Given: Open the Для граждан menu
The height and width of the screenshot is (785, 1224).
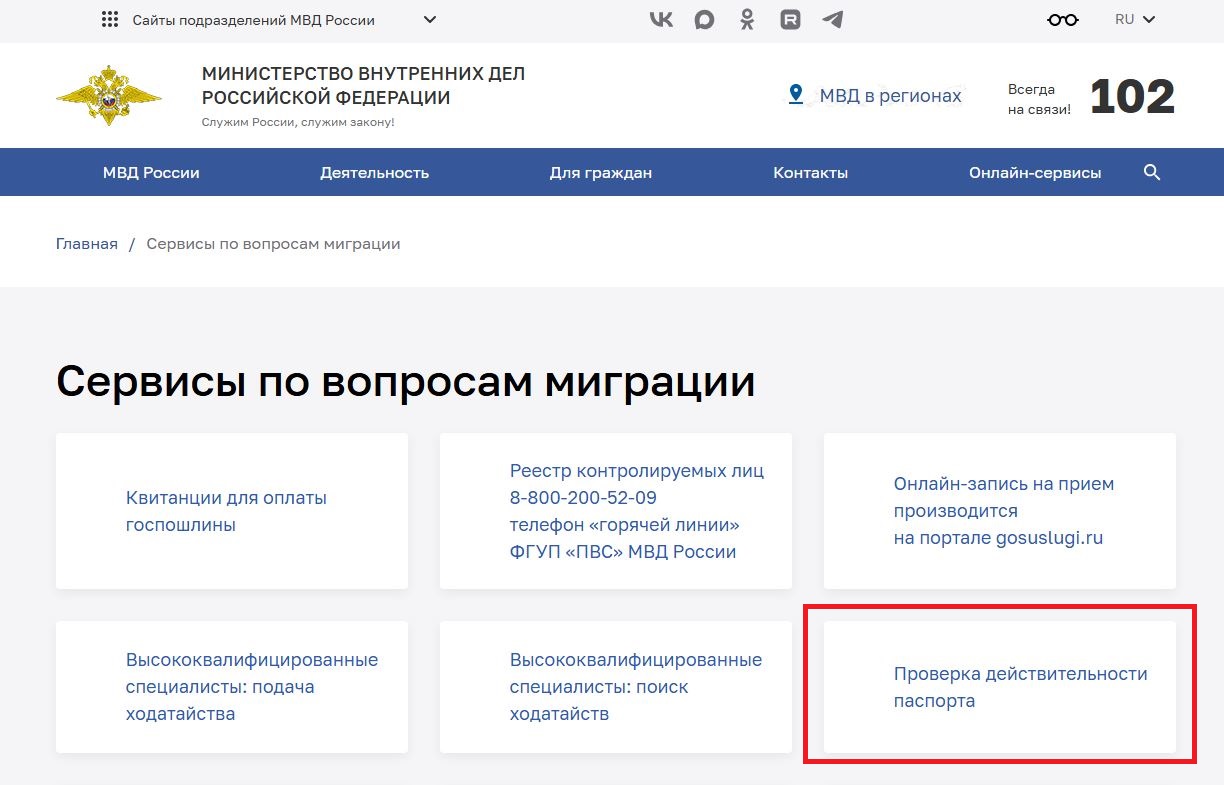Looking at the screenshot, I should coord(600,172).
